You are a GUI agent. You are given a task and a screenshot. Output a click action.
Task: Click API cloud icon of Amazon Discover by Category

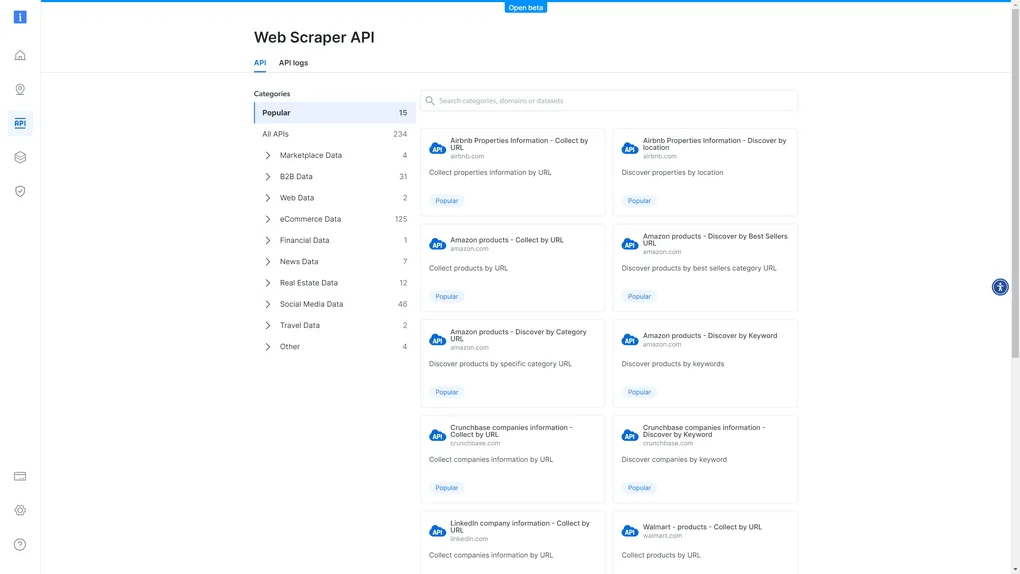coord(437,340)
